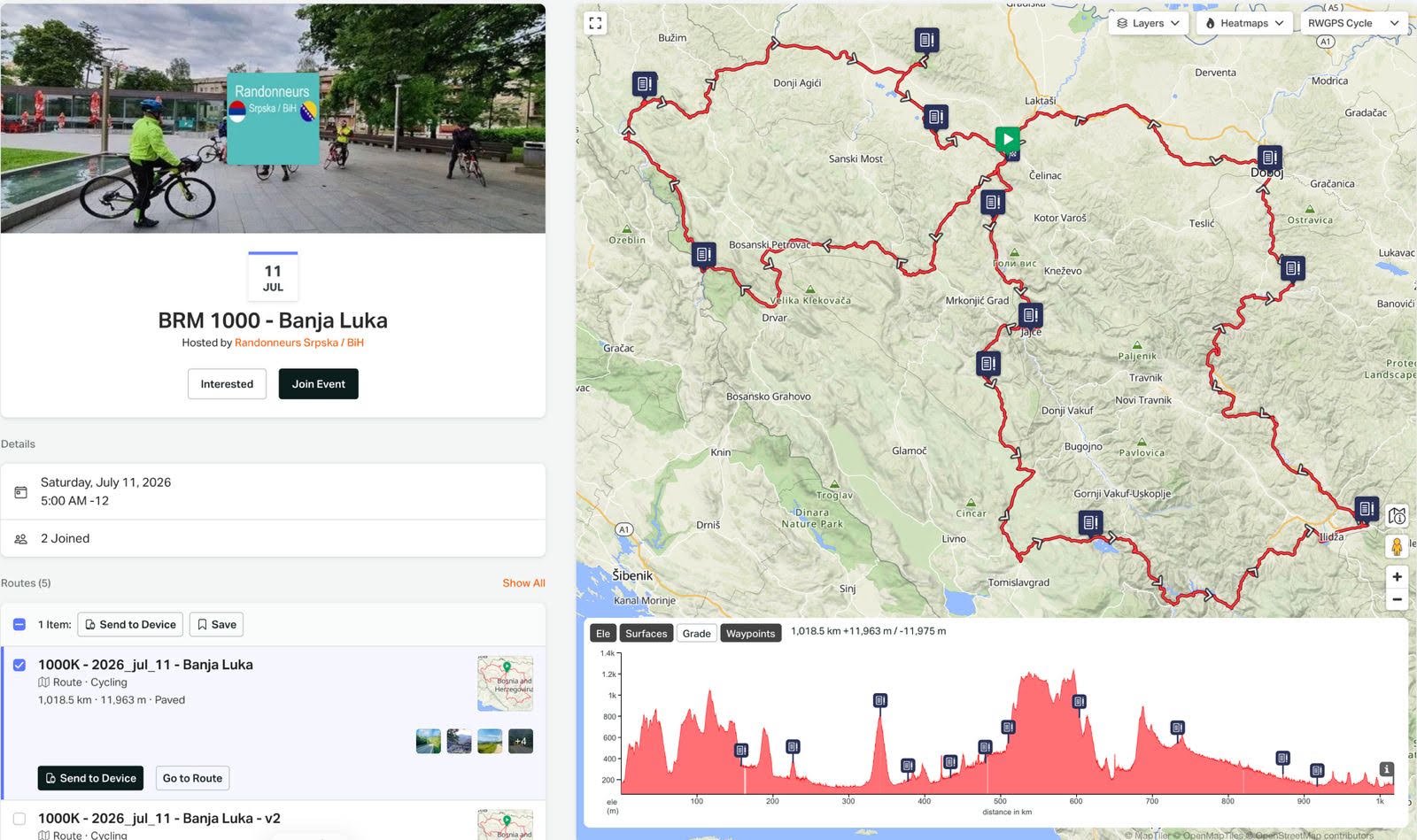Click the info icon at elevation chart end
1417x840 pixels.
point(1386,769)
